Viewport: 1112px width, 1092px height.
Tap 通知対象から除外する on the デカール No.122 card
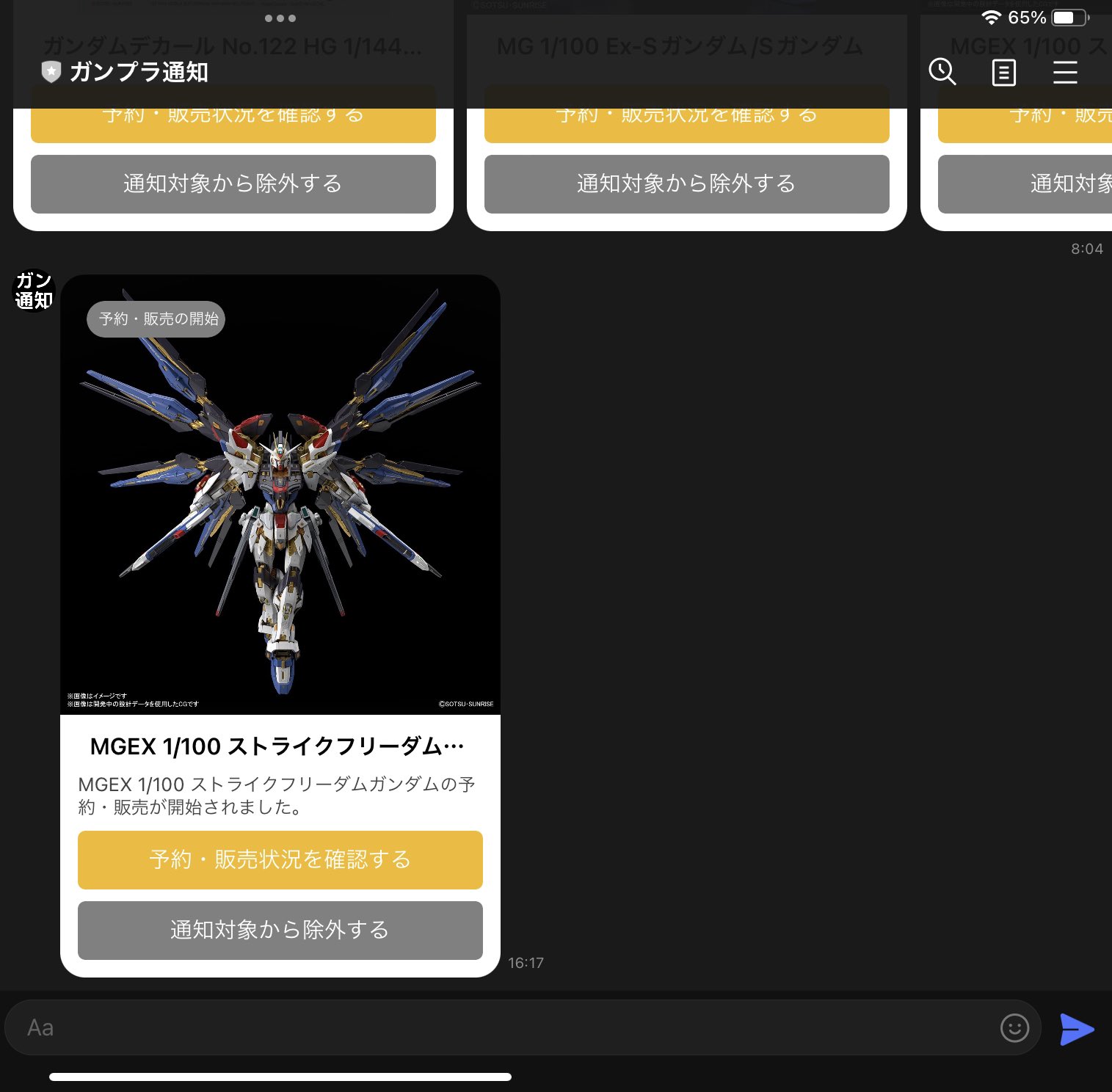tap(233, 183)
